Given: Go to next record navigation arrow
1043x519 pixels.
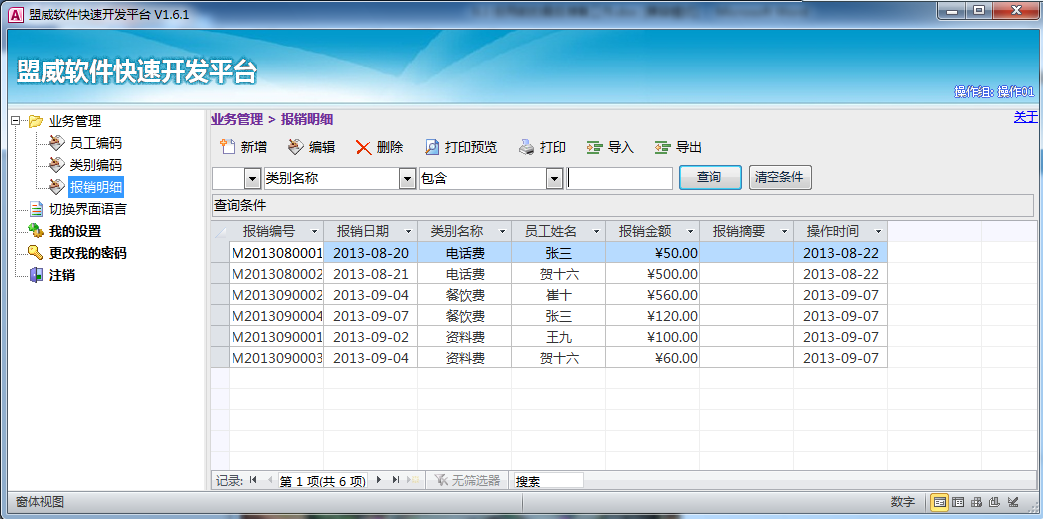Looking at the screenshot, I should 379,480.
